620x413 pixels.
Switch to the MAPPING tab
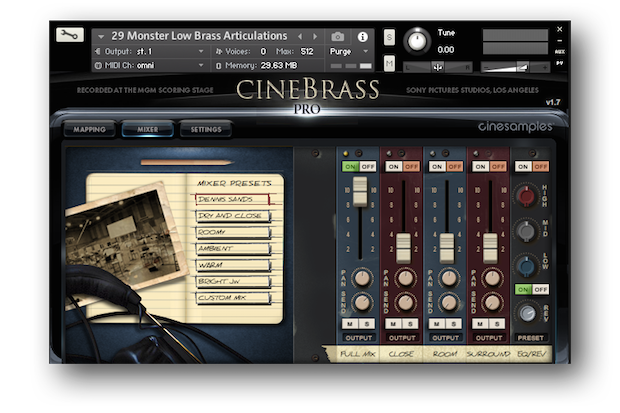(x=90, y=129)
